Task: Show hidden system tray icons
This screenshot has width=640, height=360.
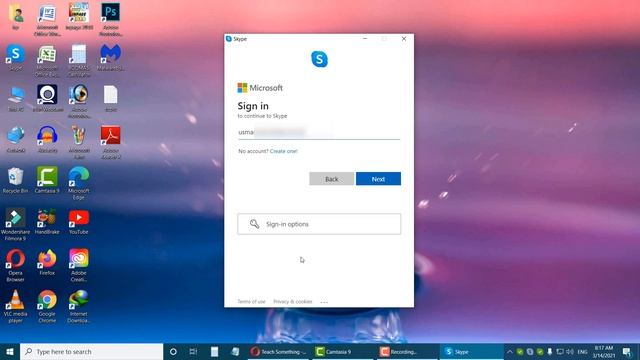Action: click(510, 351)
